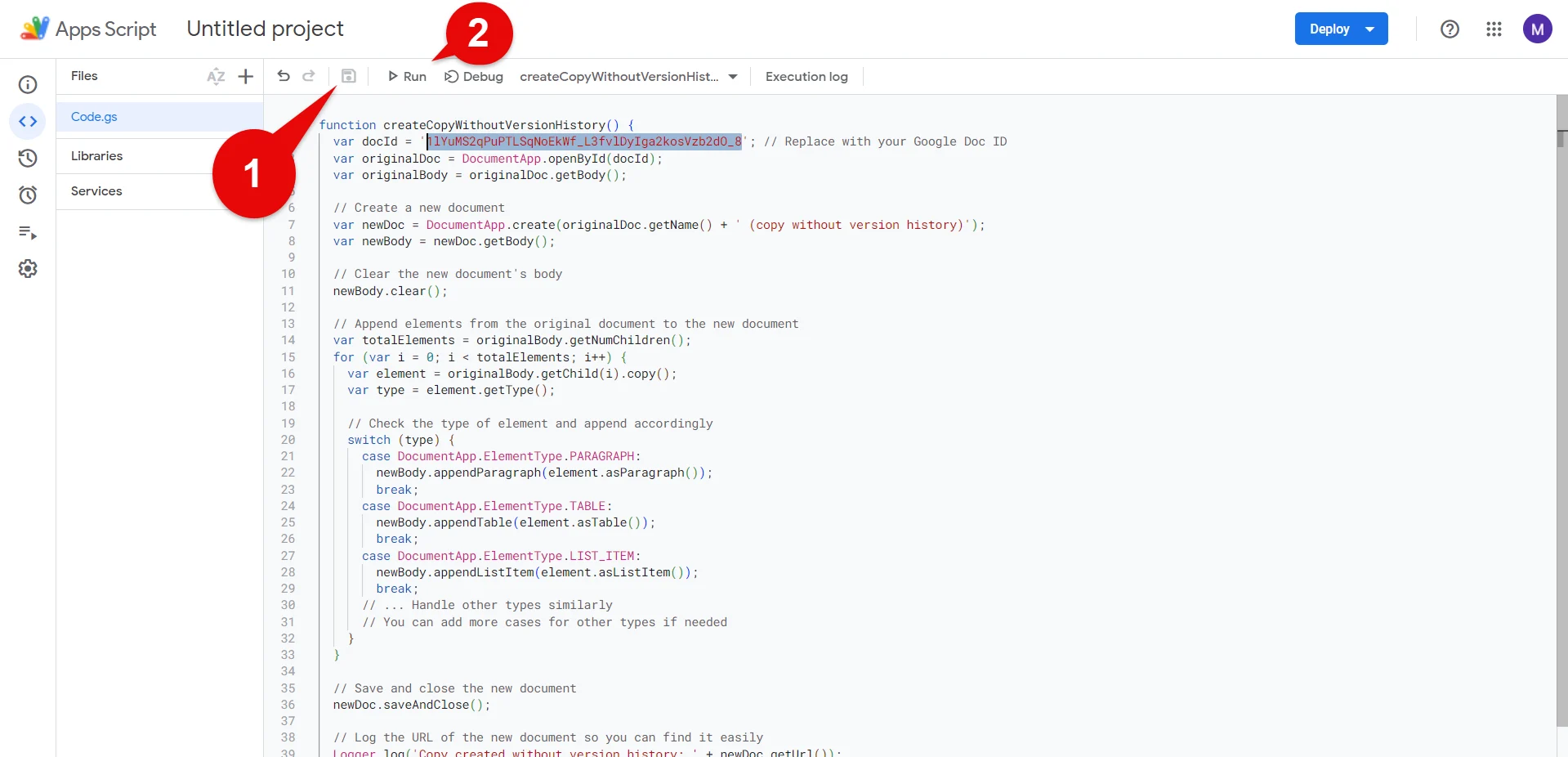Add a new file with plus icon

245,76
